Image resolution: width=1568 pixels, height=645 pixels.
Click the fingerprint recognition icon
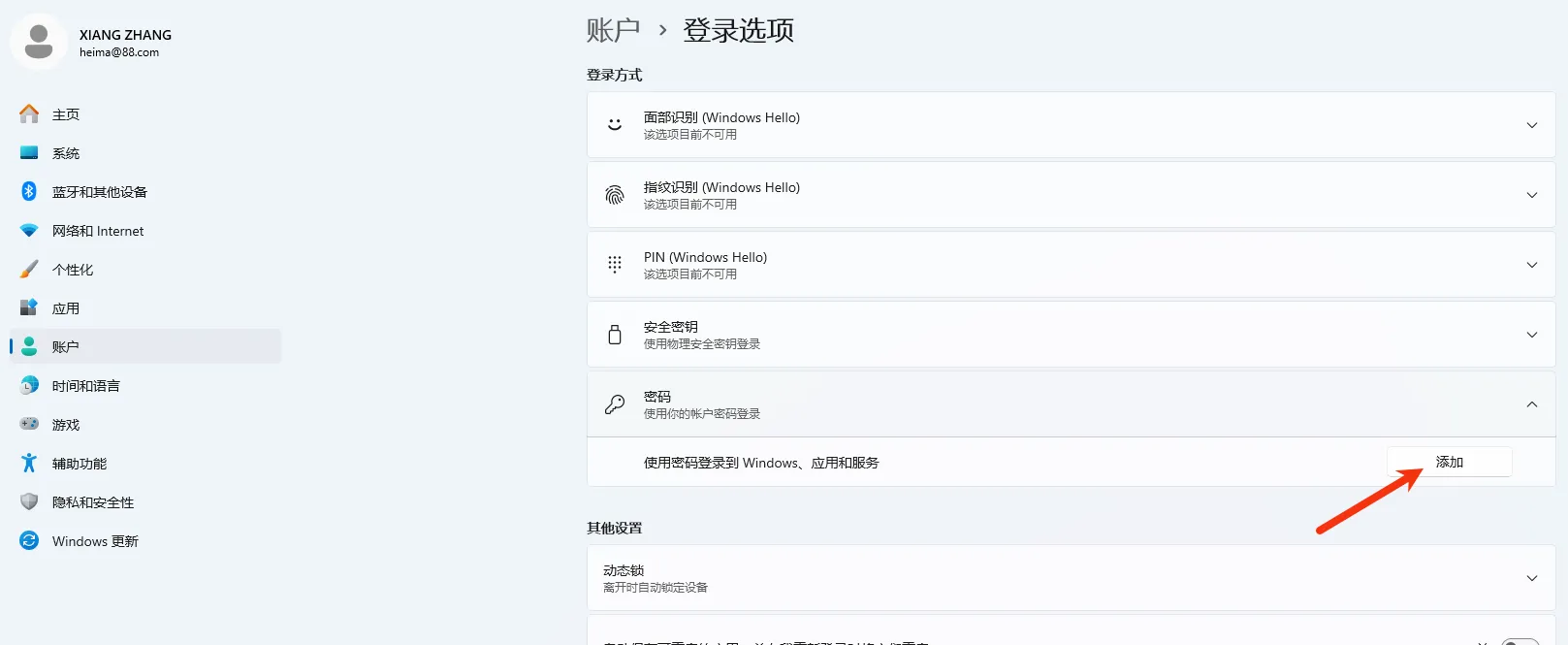coord(615,195)
